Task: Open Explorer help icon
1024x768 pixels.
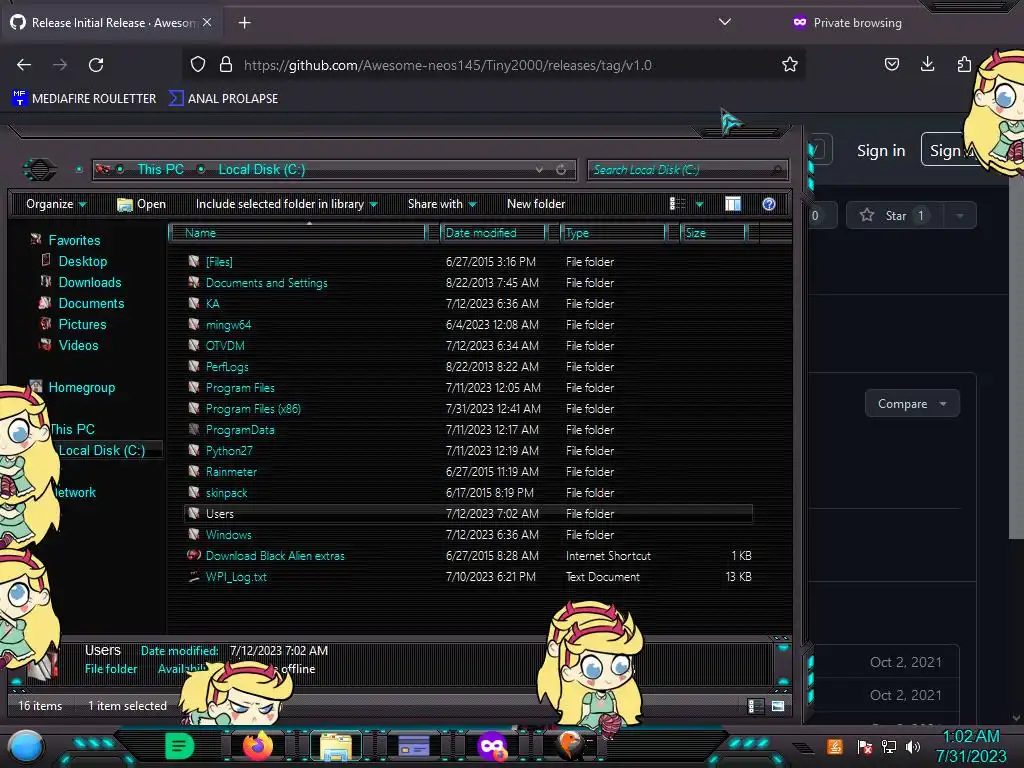Action: 769,204
